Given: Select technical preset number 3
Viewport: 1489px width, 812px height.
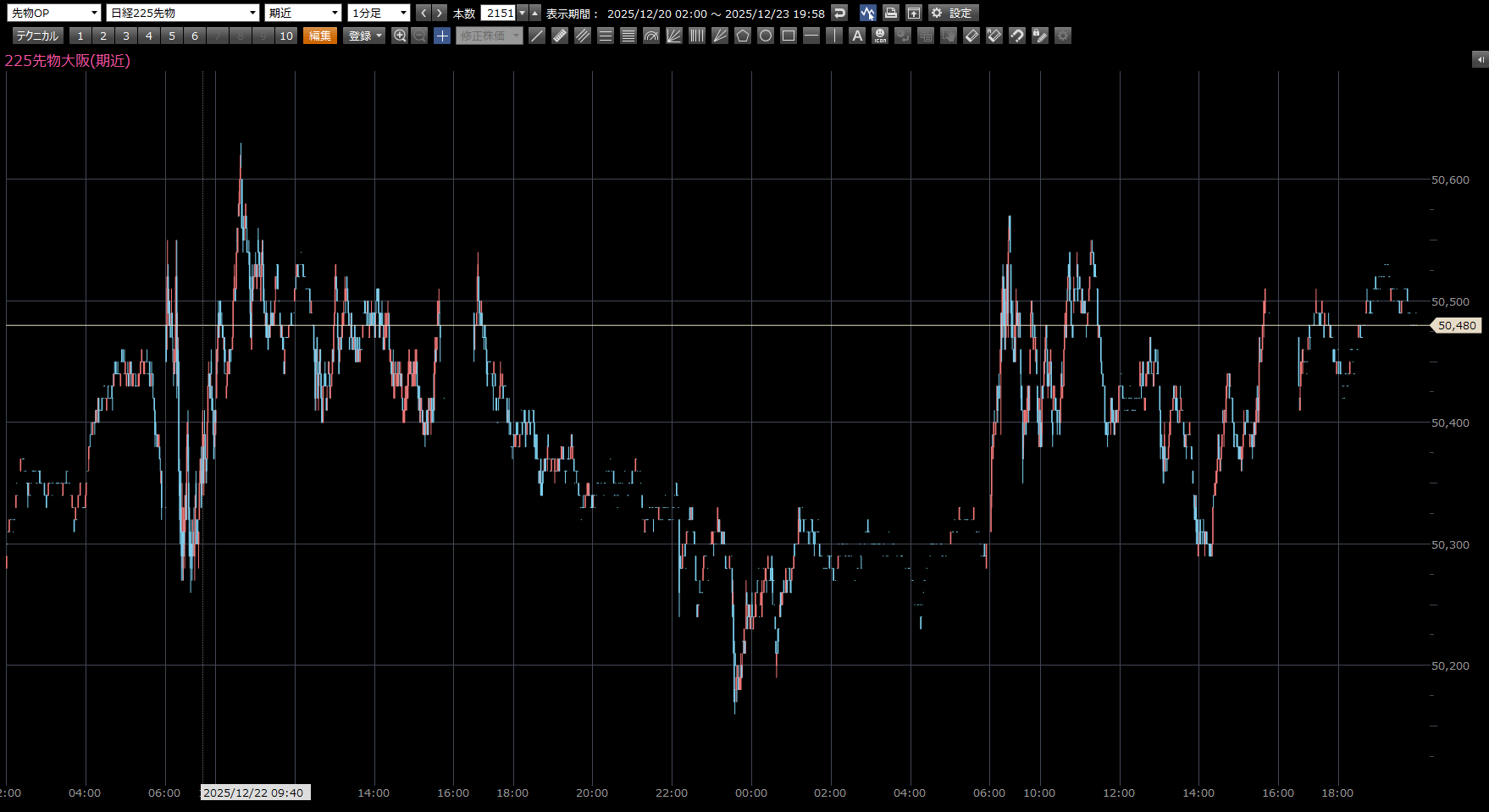Looking at the screenshot, I should (126, 36).
